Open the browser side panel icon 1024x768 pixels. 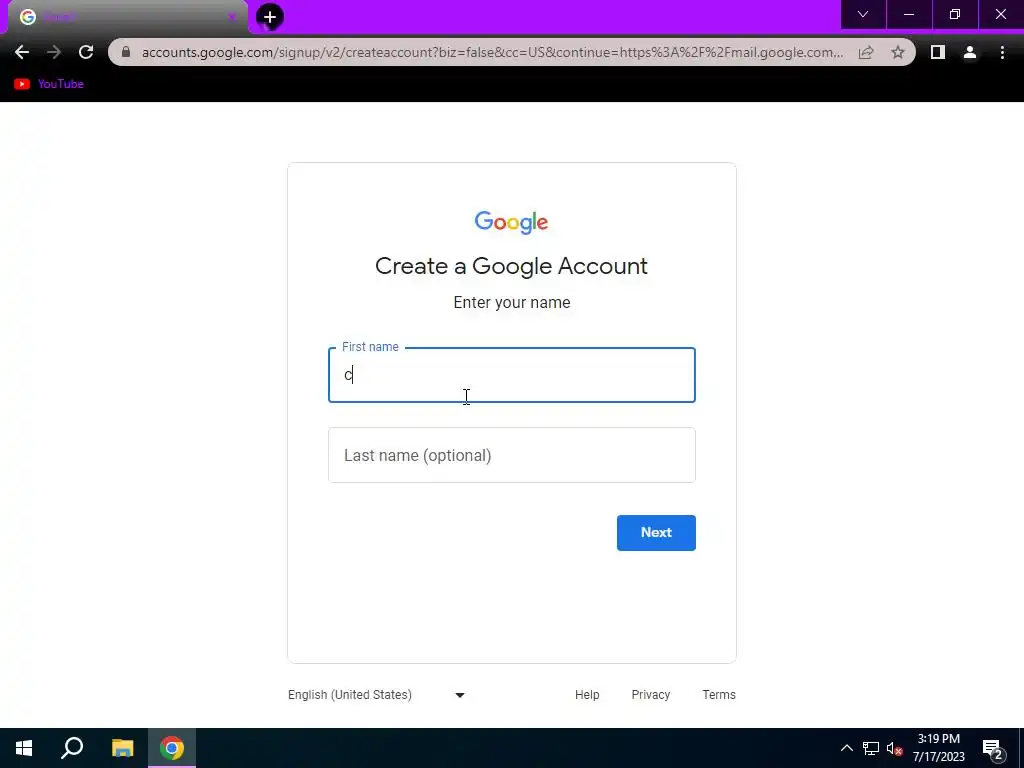938,52
